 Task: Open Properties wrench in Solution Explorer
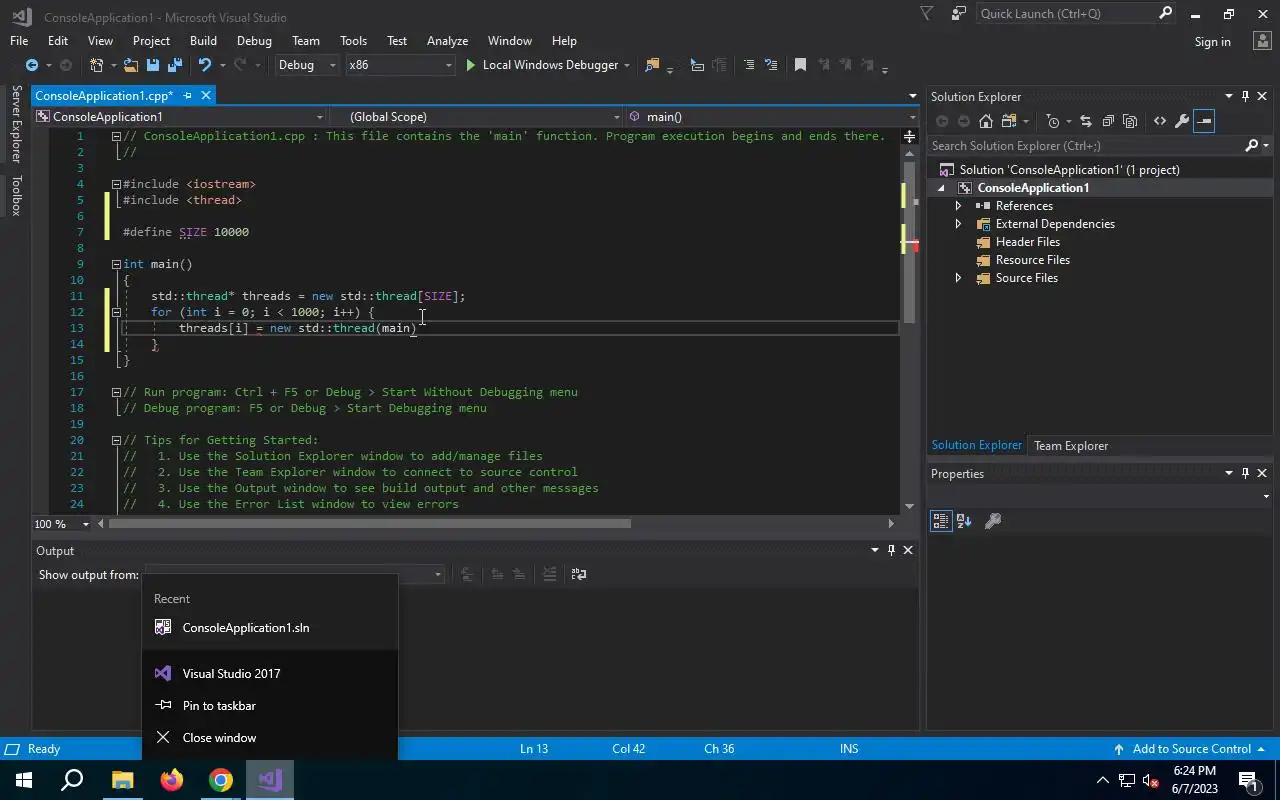(x=1182, y=121)
